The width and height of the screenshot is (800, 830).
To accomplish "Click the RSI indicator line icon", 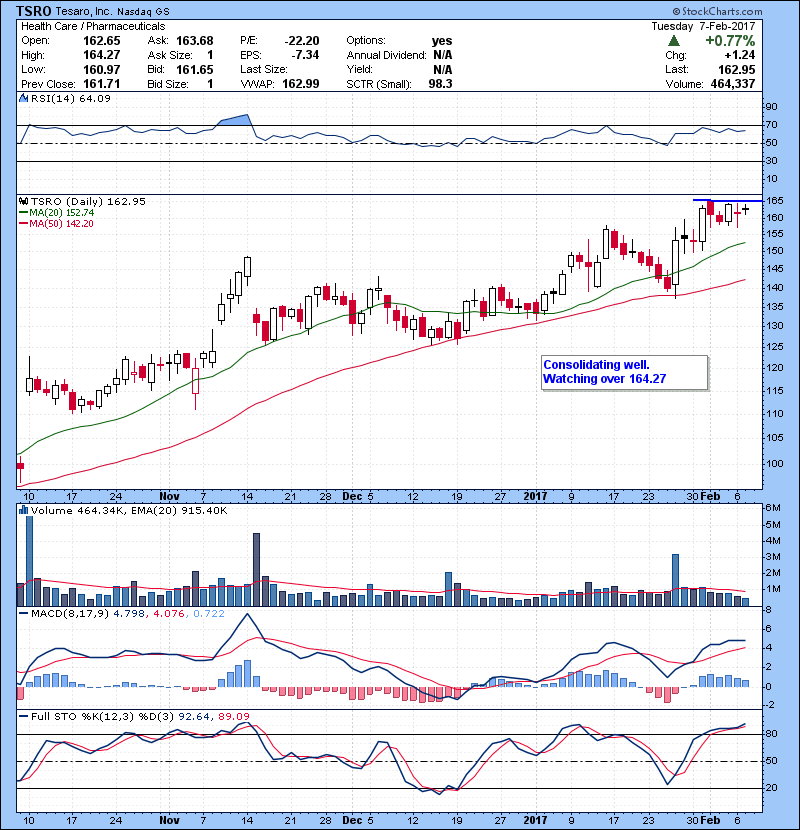I will (23, 98).
